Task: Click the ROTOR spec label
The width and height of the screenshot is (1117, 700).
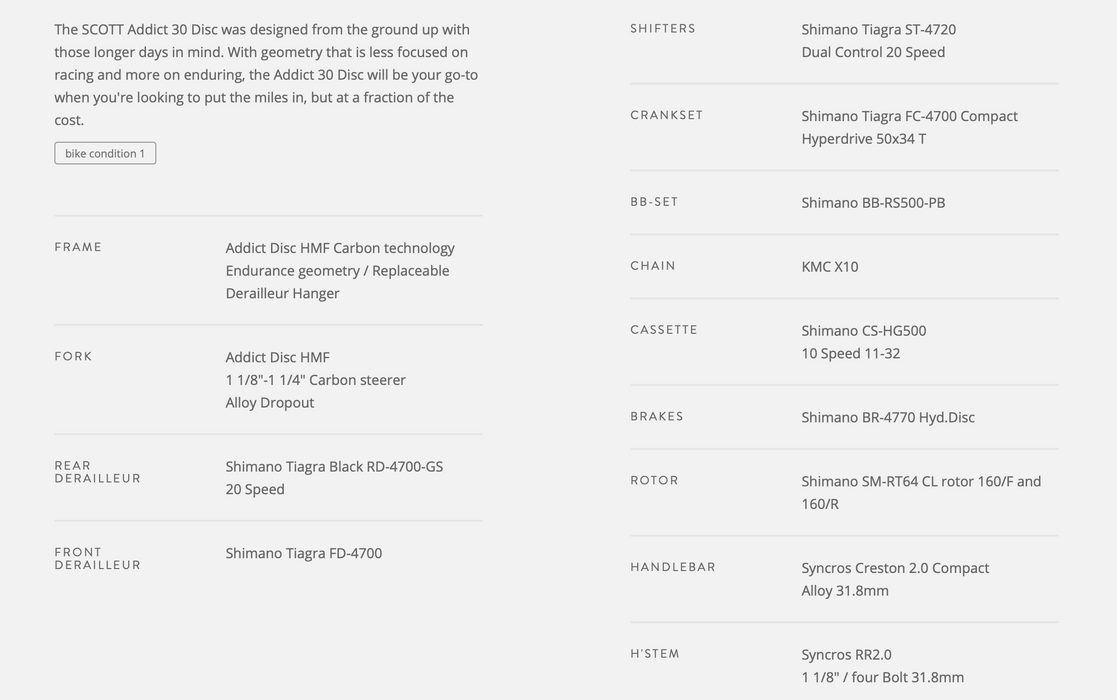Action: point(654,481)
